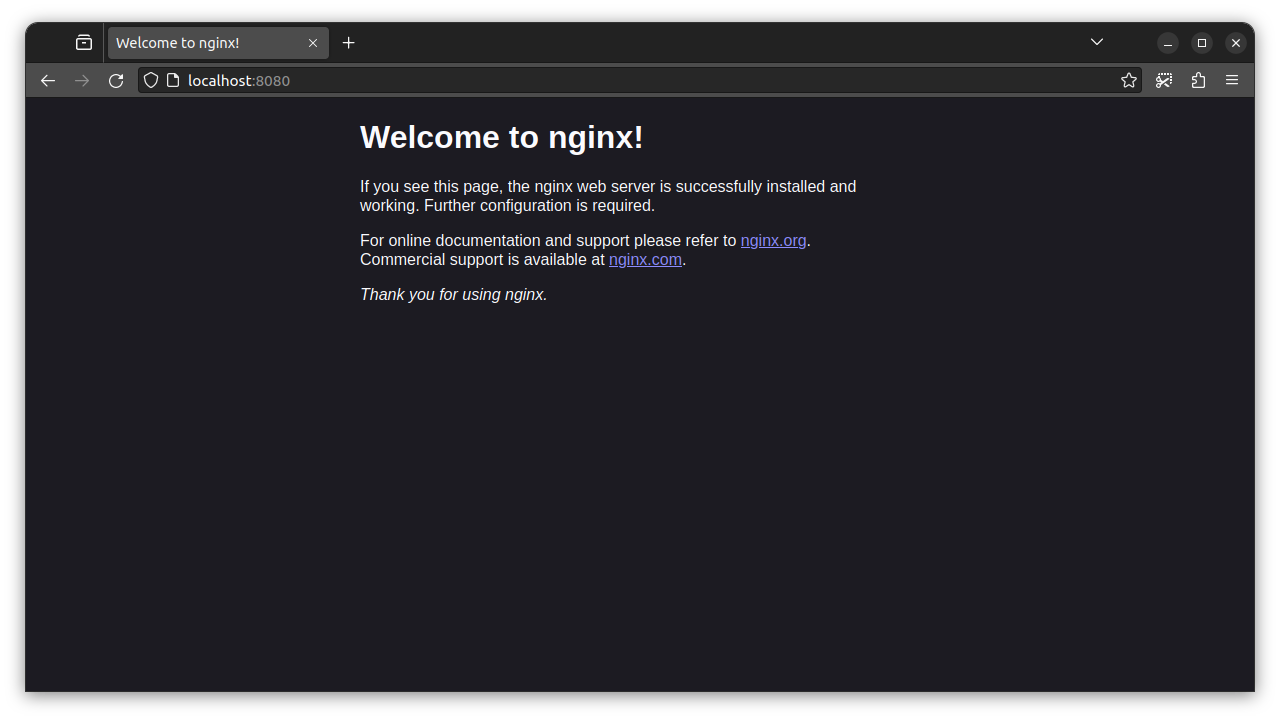The image size is (1280, 720).
Task: Click 'Commercial support is available at' text
Action: click(482, 260)
